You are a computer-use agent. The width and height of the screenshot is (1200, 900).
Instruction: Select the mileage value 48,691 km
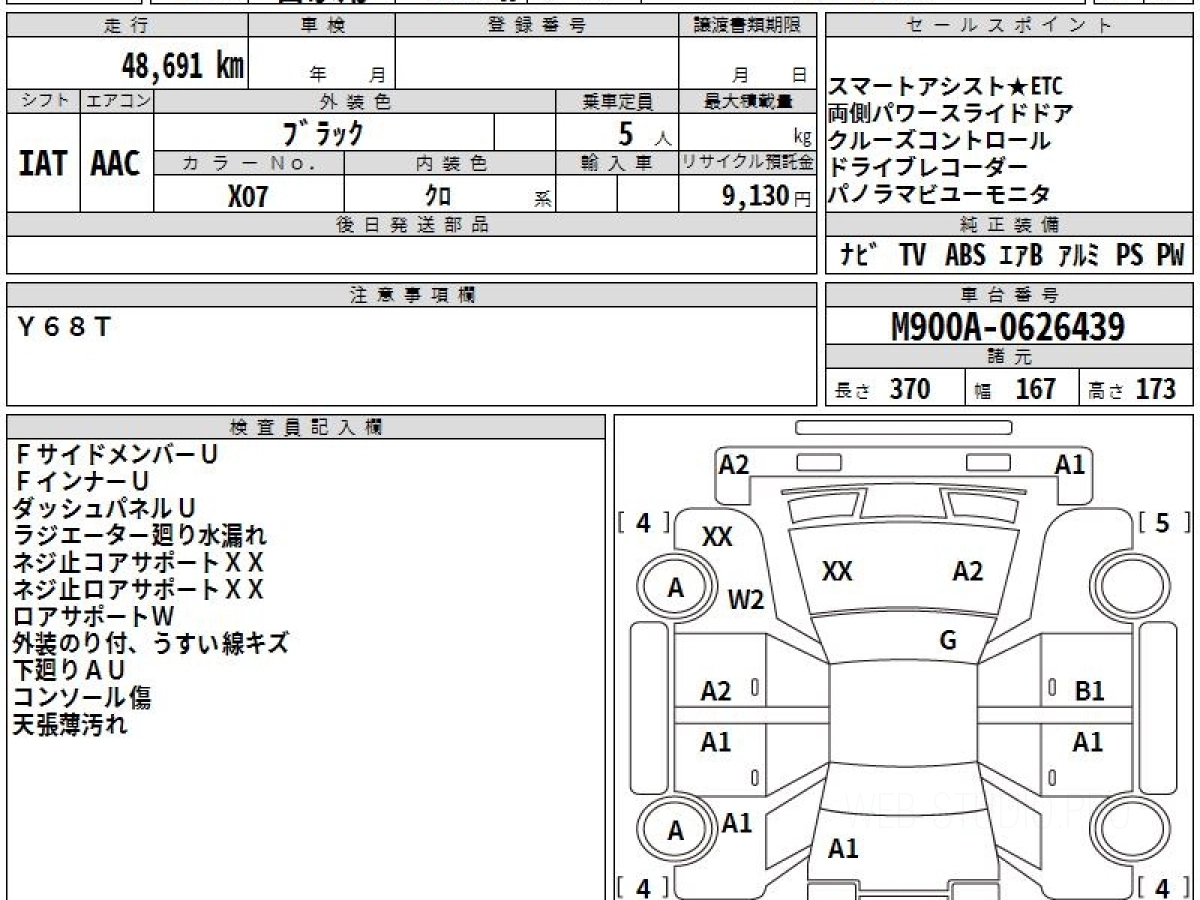click(x=182, y=67)
